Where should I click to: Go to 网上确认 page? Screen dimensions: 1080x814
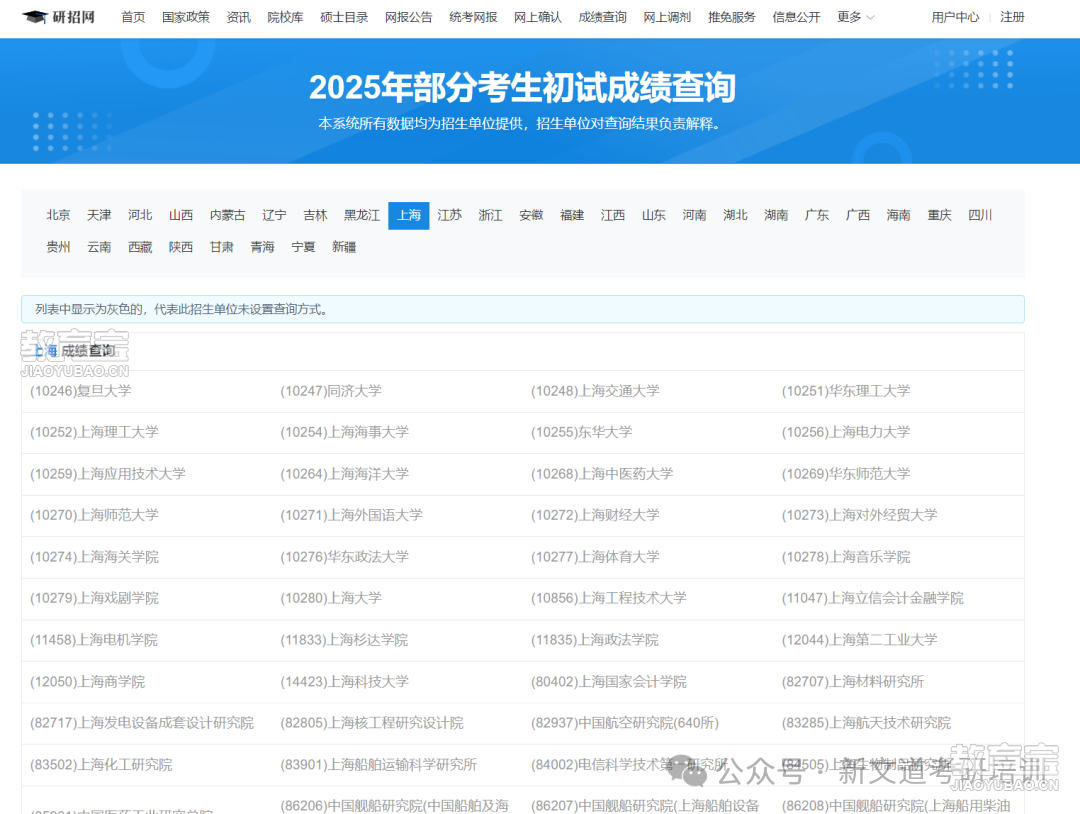click(x=538, y=17)
